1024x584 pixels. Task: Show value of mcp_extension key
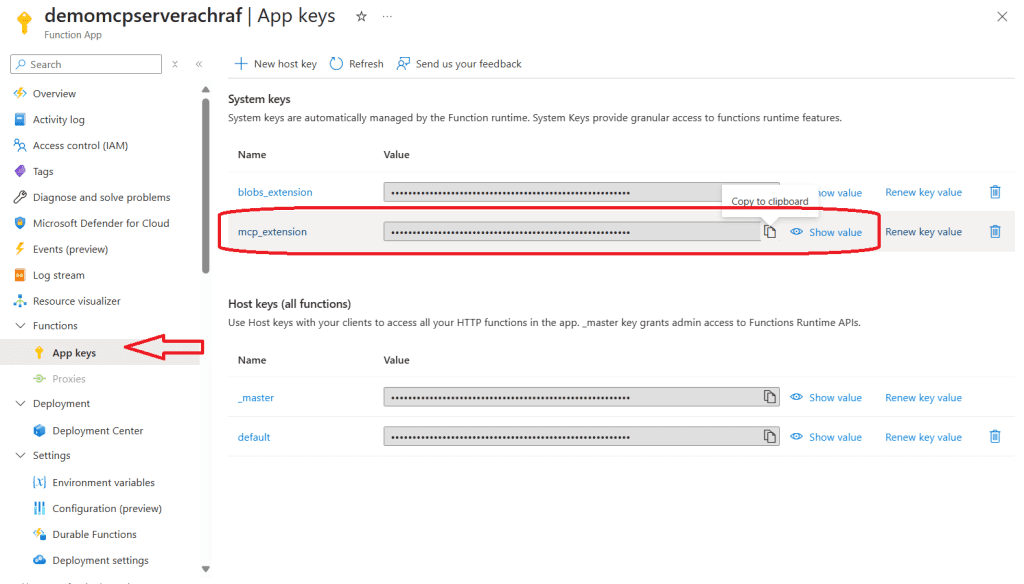(826, 232)
